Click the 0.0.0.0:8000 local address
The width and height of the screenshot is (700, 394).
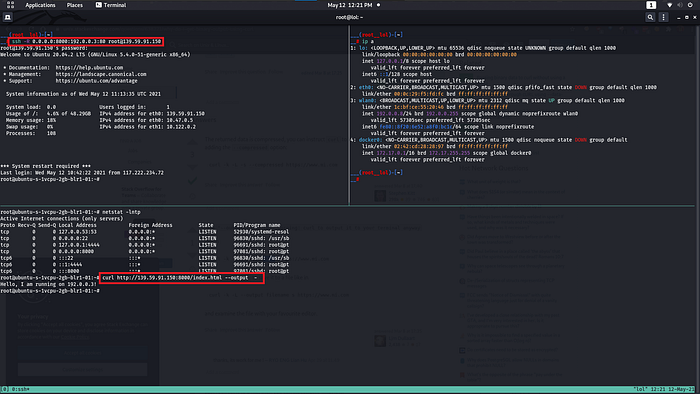75,251
